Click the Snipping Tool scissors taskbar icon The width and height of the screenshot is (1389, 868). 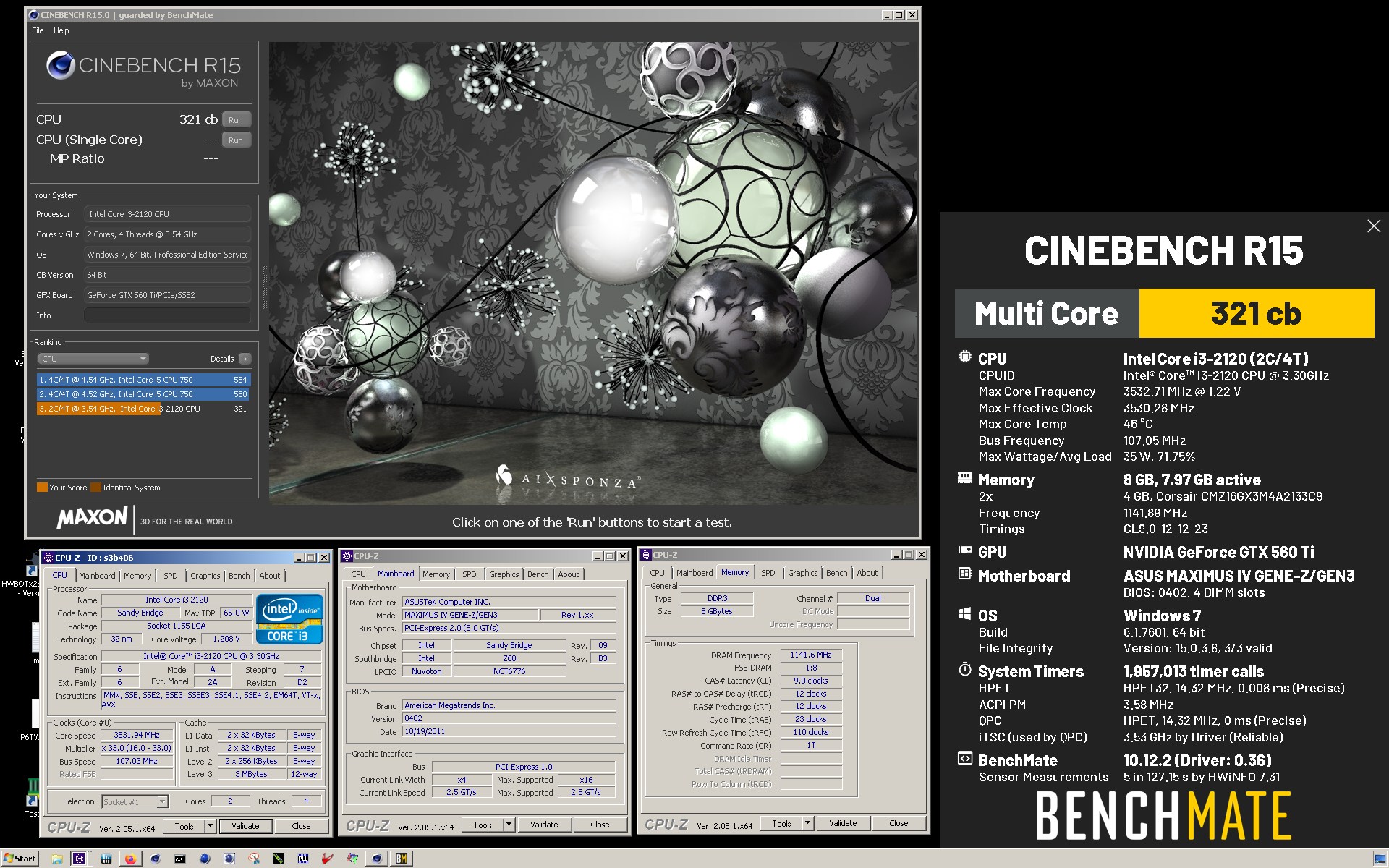254,859
